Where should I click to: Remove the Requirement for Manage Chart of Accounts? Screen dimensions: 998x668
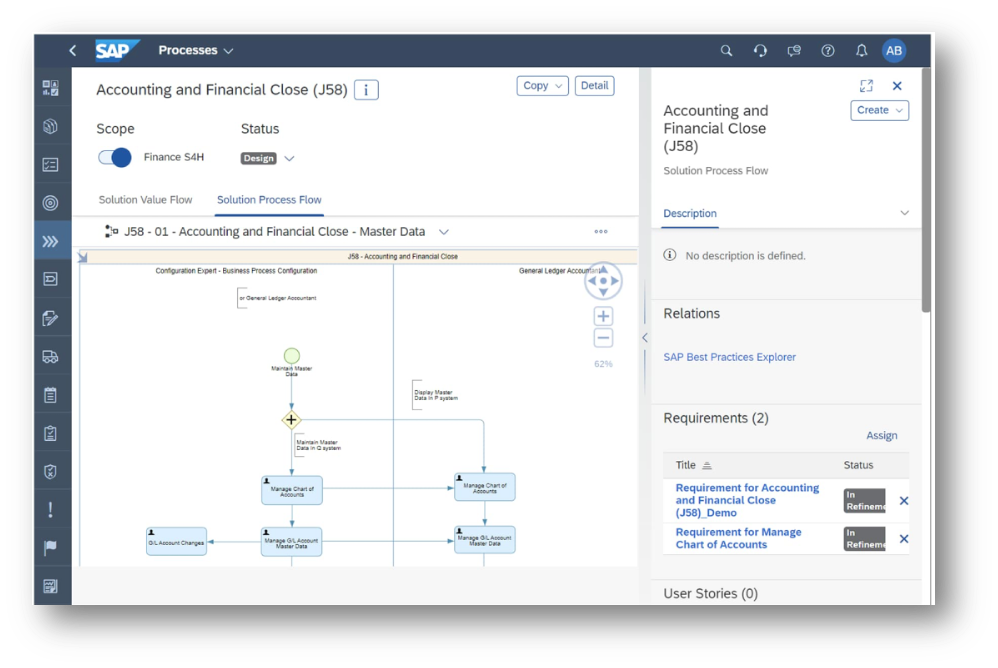(x=904, y=539)
